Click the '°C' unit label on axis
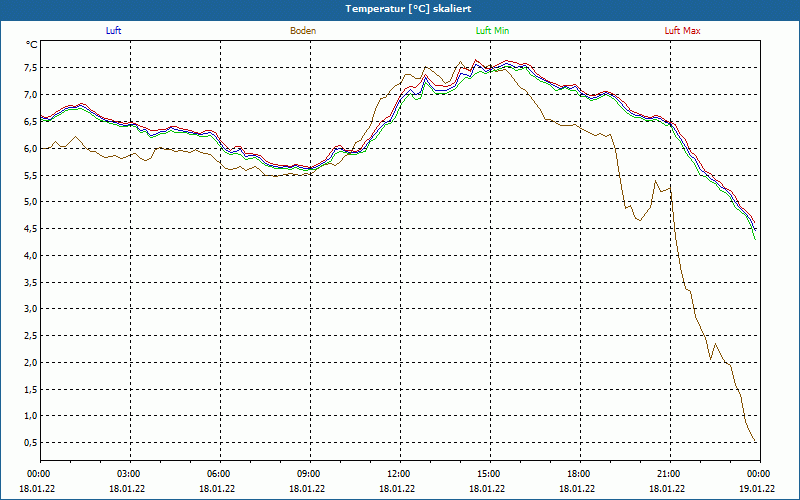 coord(32,45)
